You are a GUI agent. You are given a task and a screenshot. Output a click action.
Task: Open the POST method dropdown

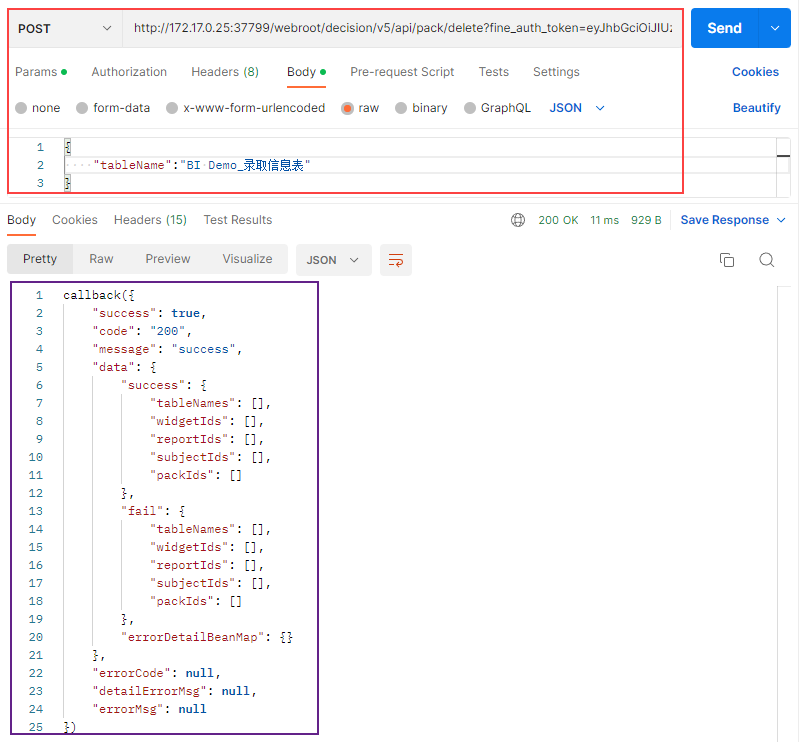[x=64, y=29]
